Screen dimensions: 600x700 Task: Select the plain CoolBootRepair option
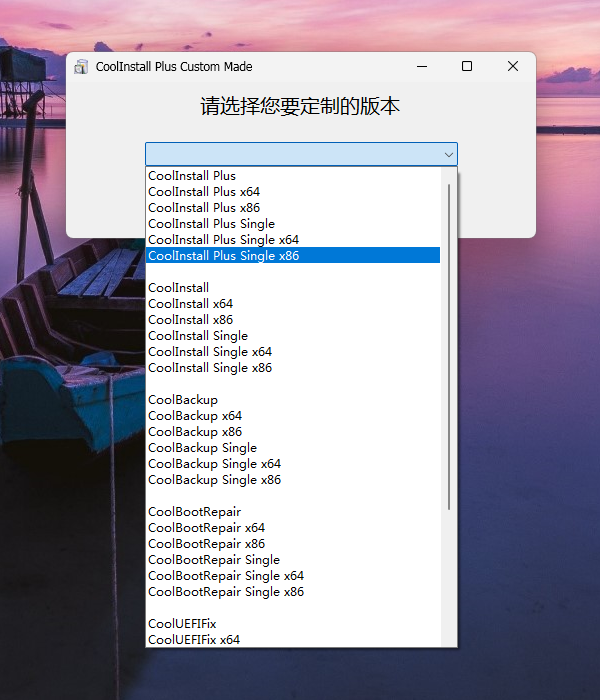click(194, 512)
